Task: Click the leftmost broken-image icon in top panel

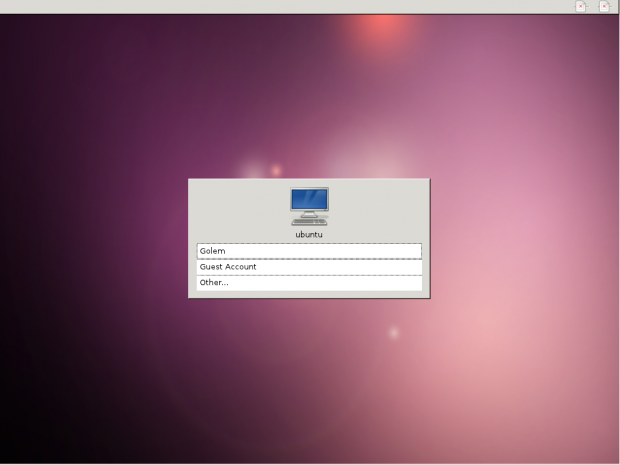Action: pos(581,6)
